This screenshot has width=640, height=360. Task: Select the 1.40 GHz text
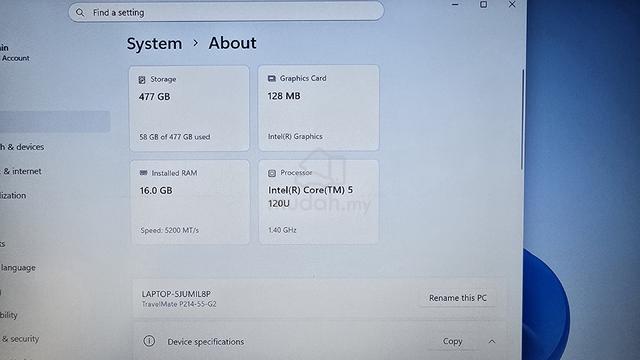pyautogui.click(x=282, y=230)
